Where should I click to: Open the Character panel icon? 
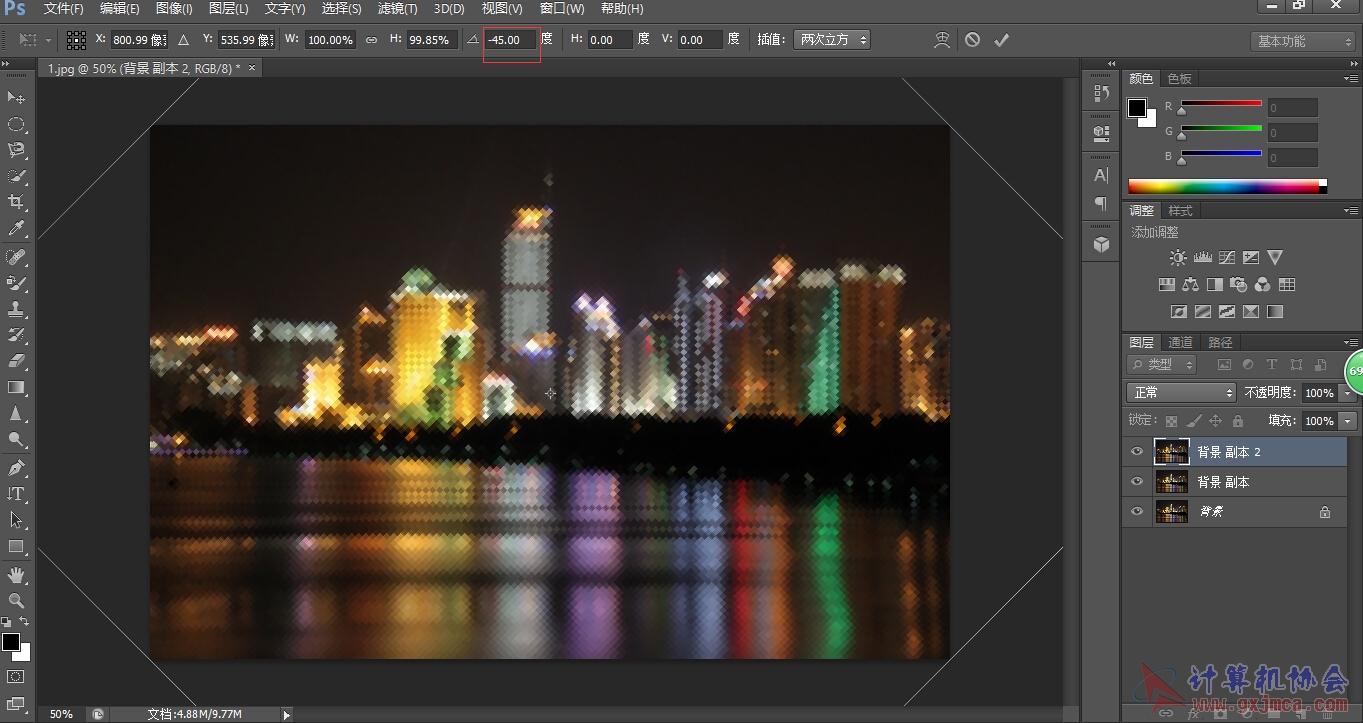click(1101, 176)
